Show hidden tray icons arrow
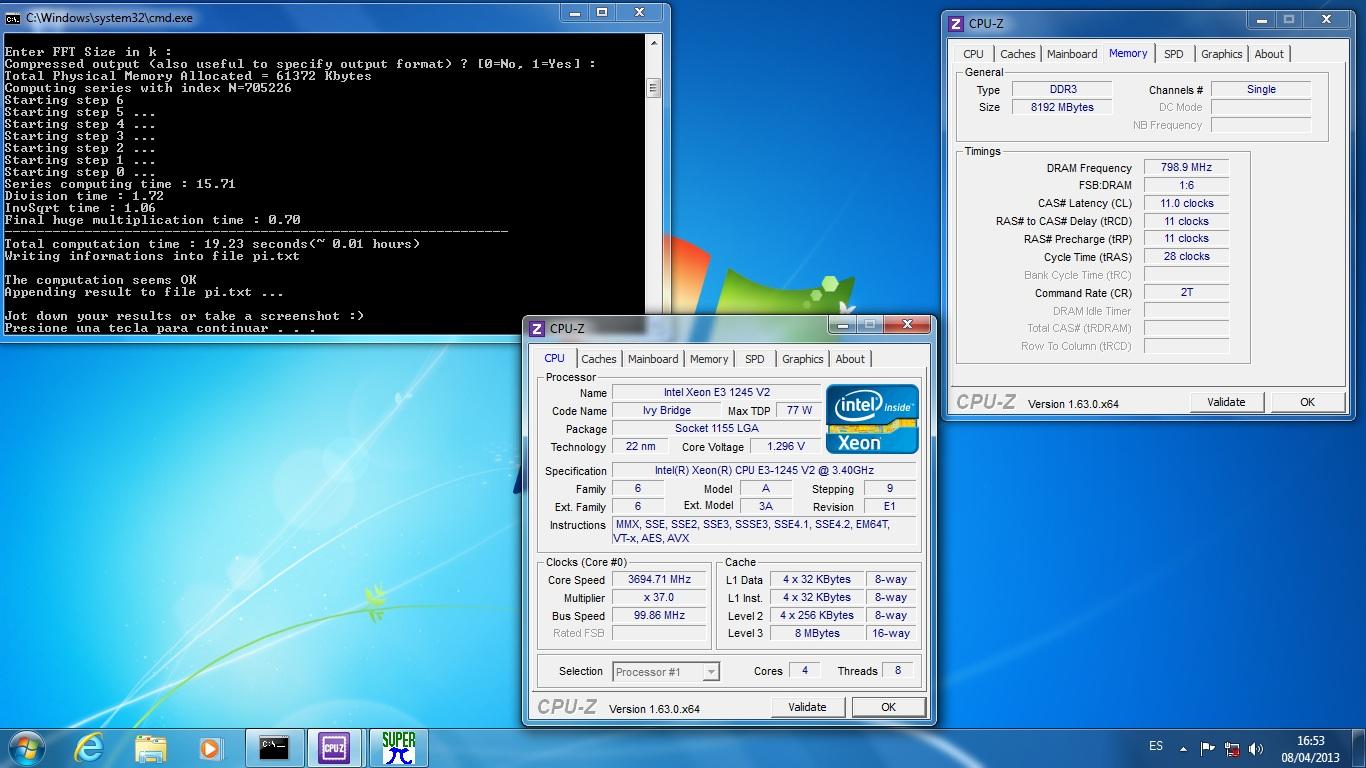1366x768 pixels. coord(1184,748)
